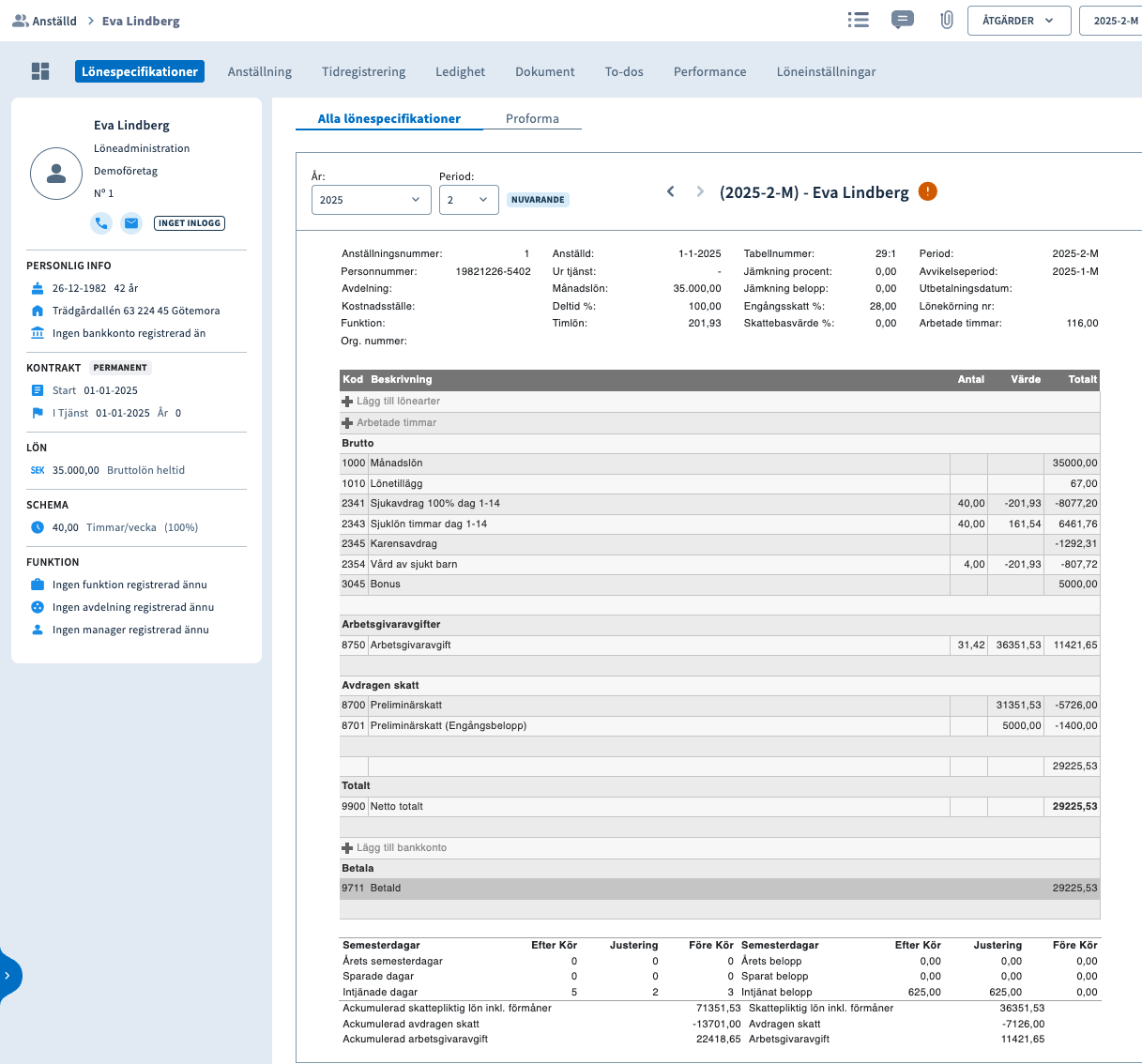Open the Period dropdown

(468, 200)
